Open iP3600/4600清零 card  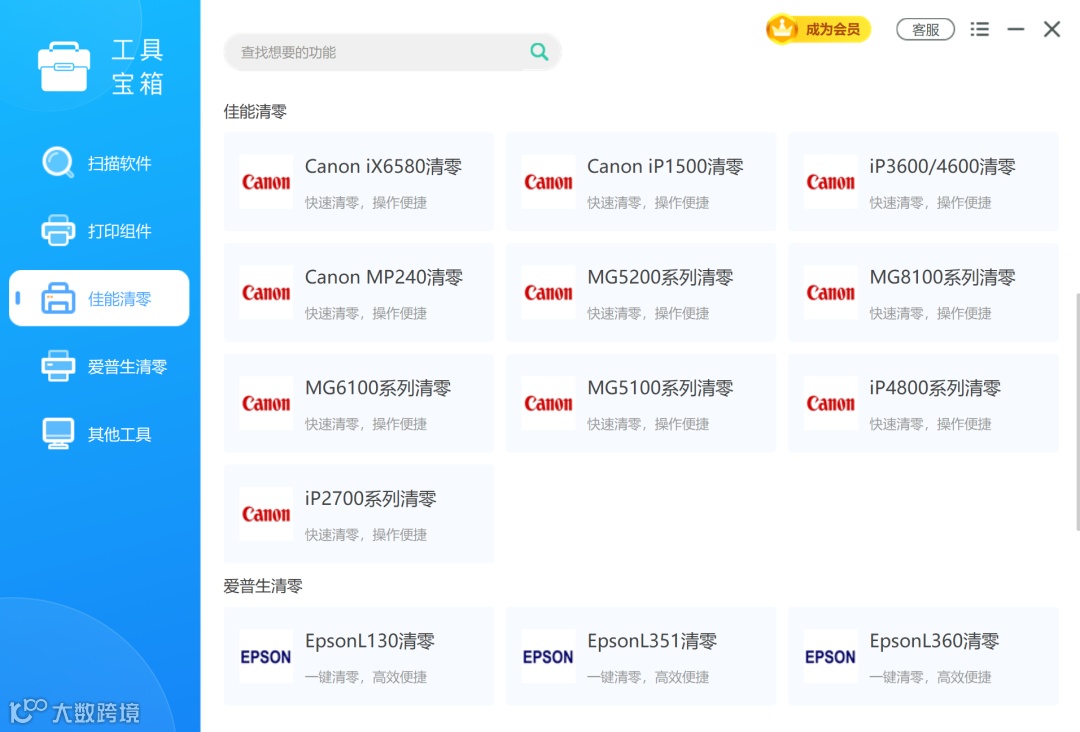924,182
